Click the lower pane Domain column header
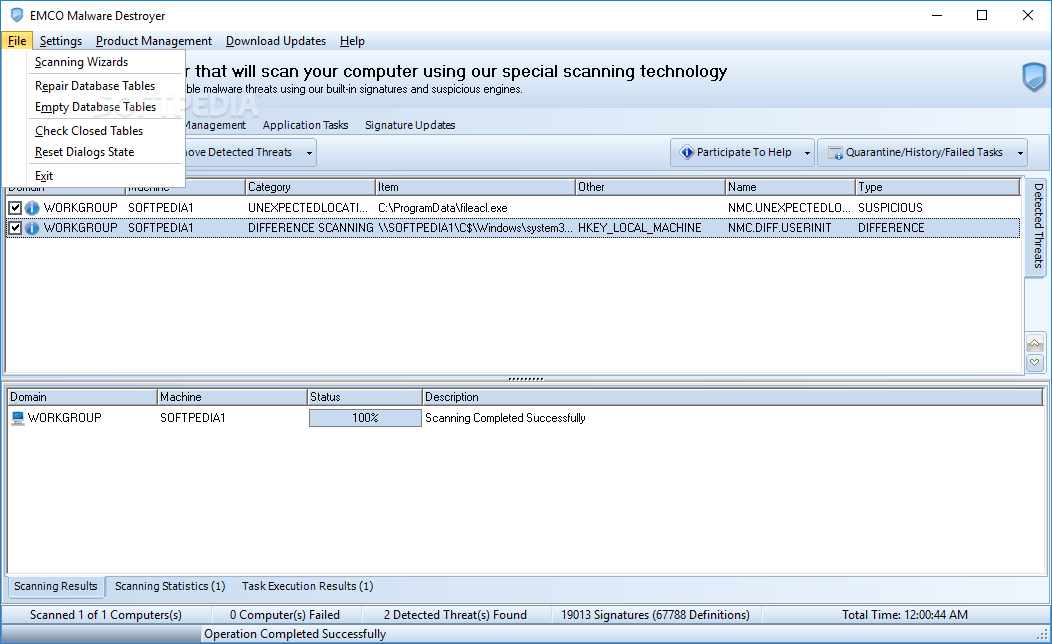Image resolution: width=1052 pixels, height=644 pixels. [83, 397]
